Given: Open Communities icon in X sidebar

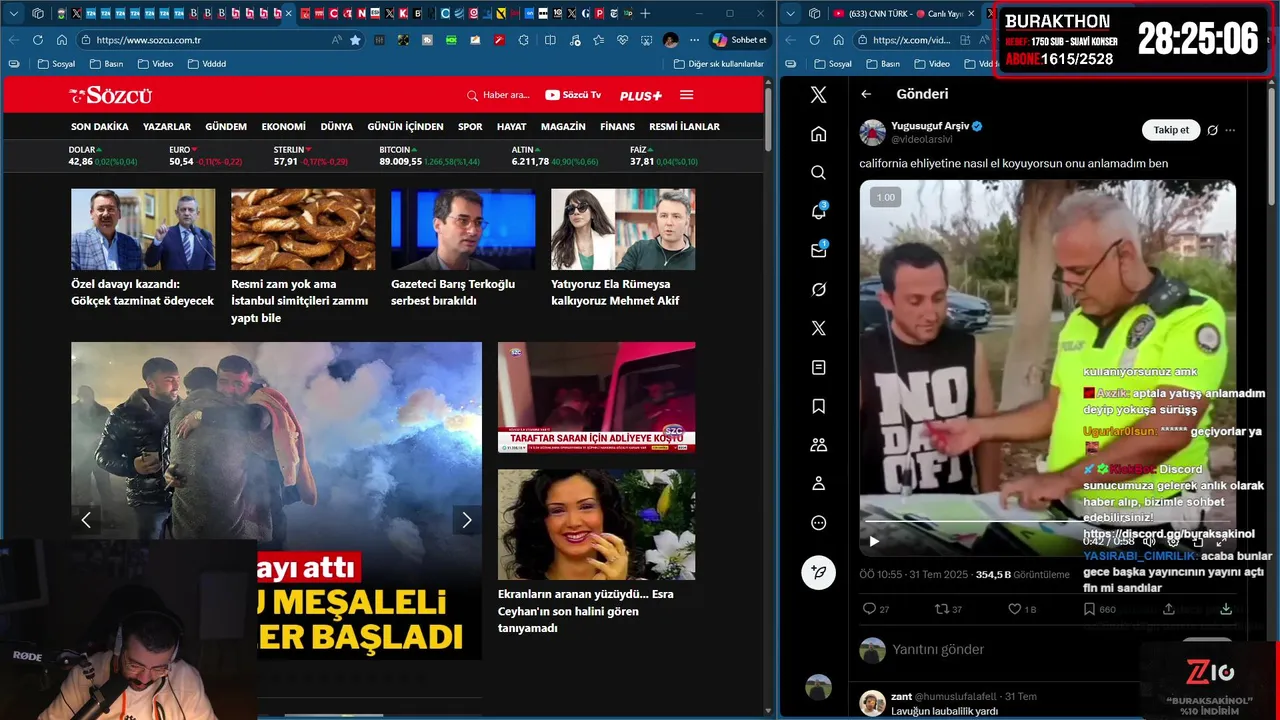Looking at the screenshot, I should coord(818,445).
